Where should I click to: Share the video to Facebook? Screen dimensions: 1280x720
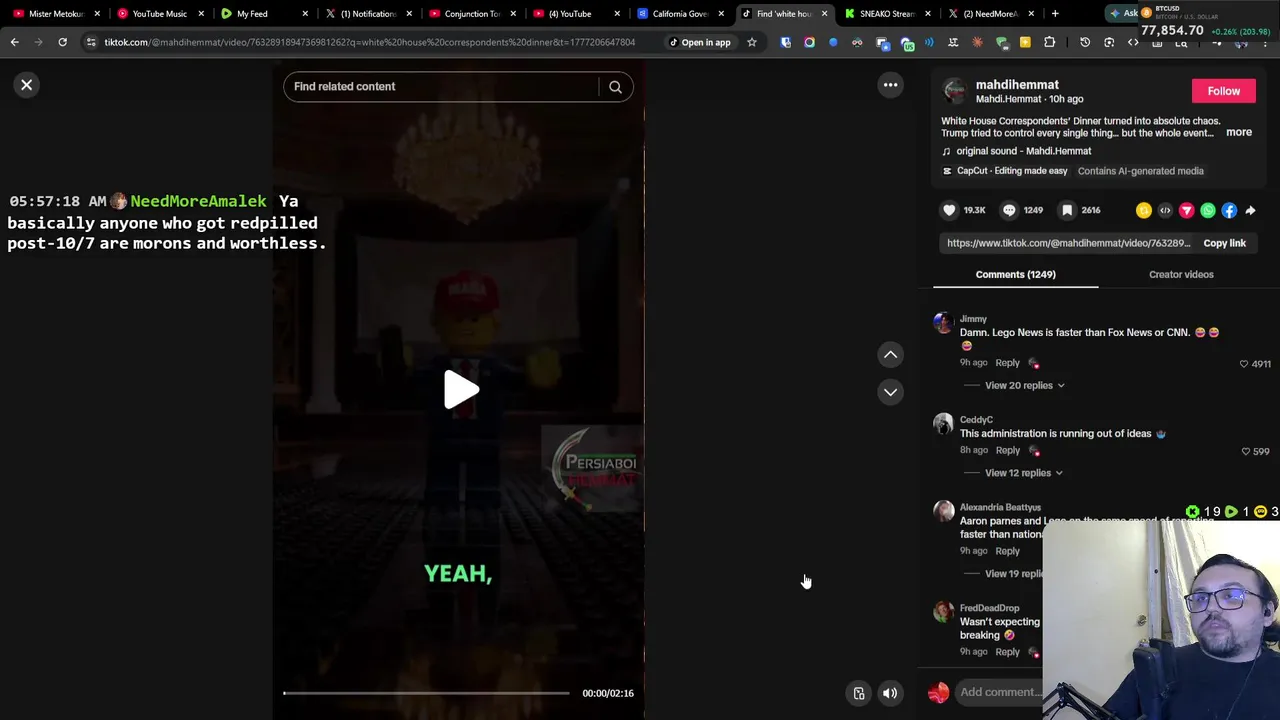(1229, 210)
